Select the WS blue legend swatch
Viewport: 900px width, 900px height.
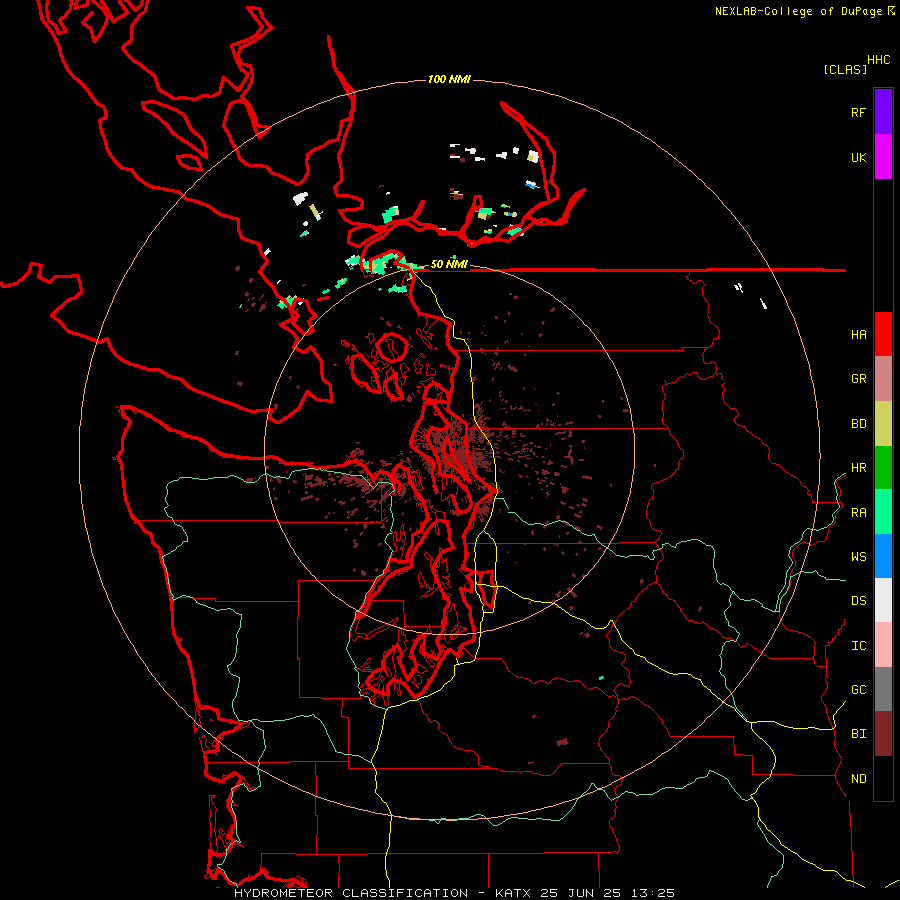(883, 556)
